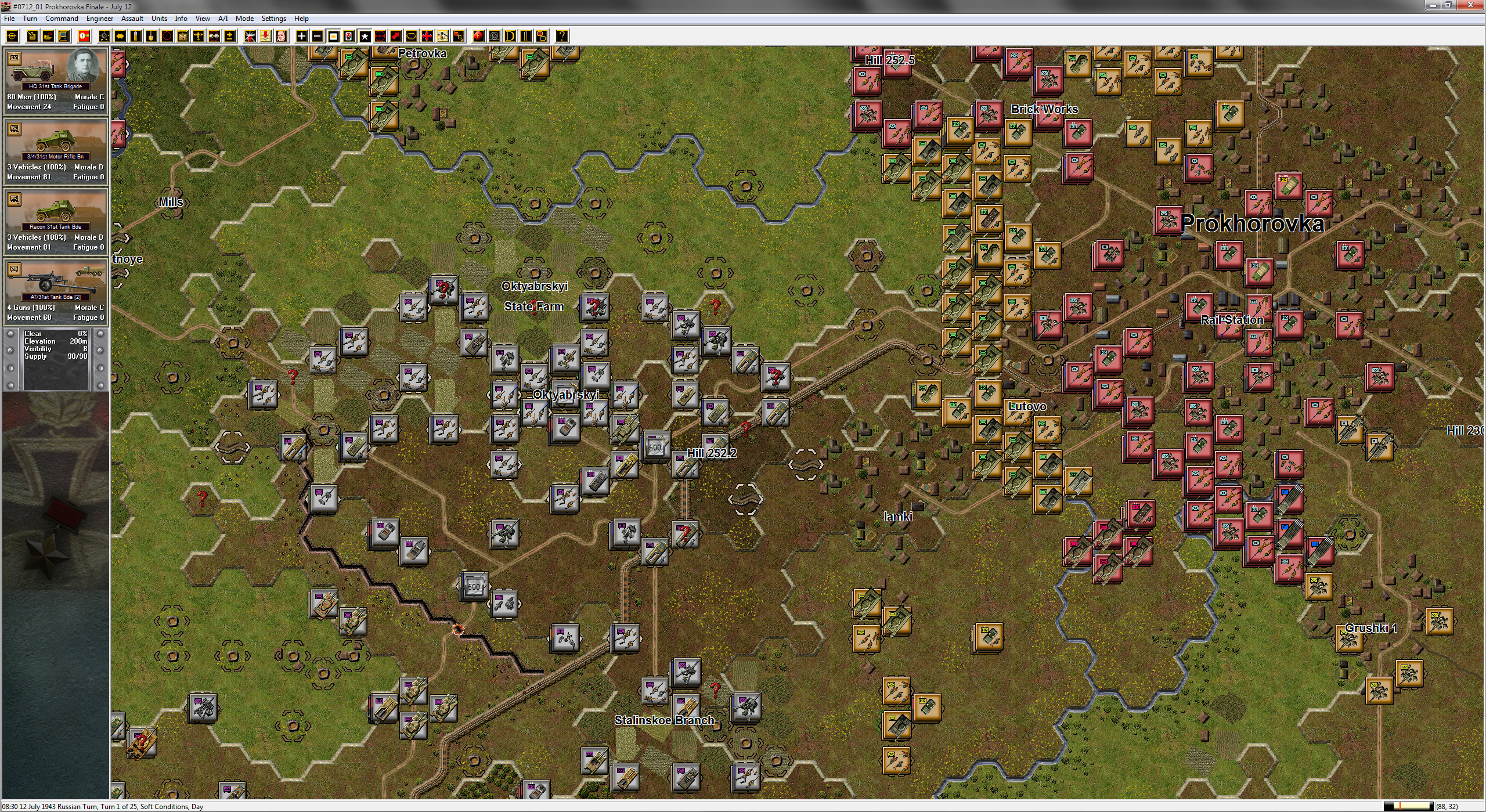Open the Engineer menu
Viewport: 1486px width, 812px height.
[x=100, y=19]
